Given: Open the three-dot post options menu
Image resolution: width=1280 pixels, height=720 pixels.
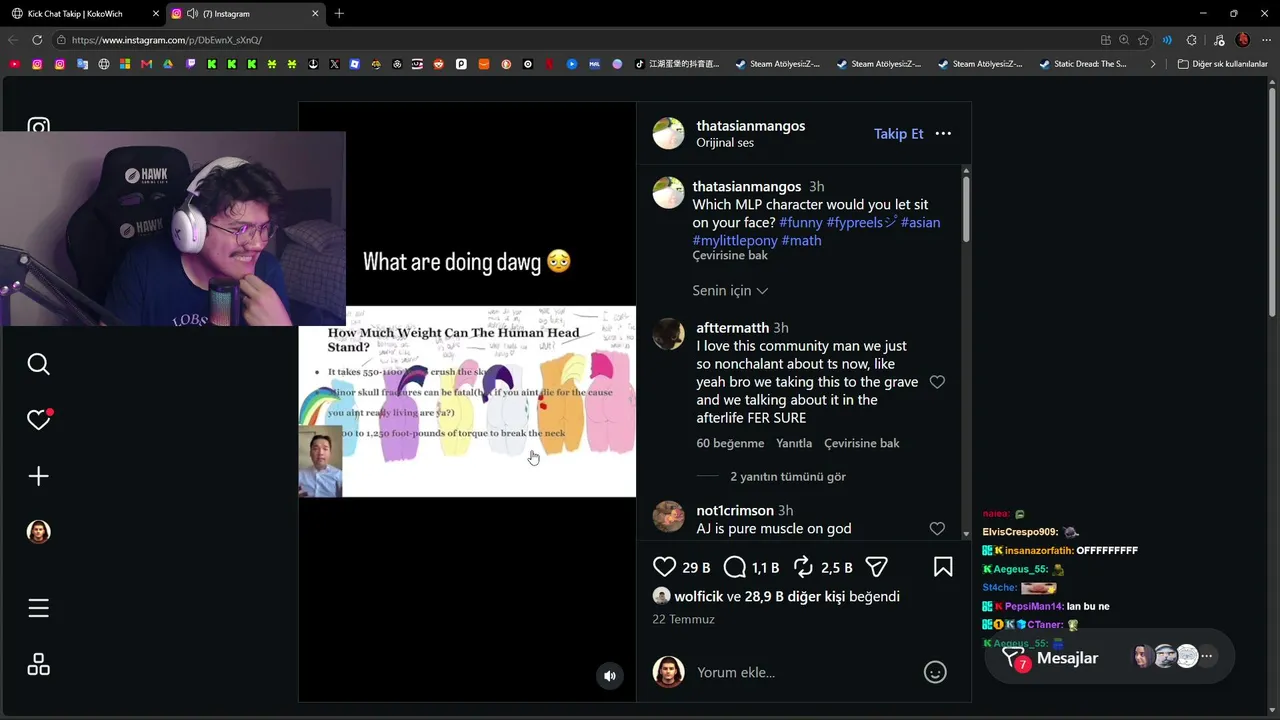Looking at the screenshot, I should coord(943,134).
